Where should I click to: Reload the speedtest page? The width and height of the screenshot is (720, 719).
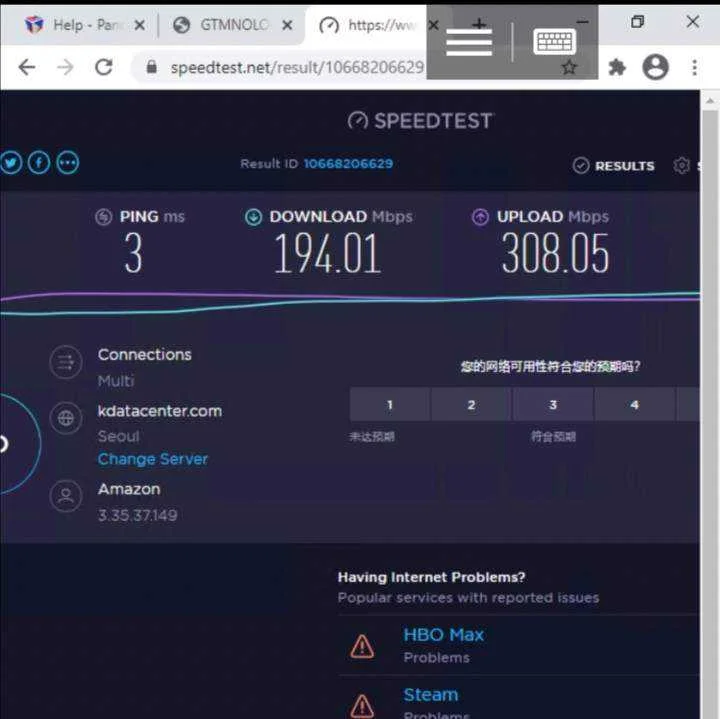104,67
